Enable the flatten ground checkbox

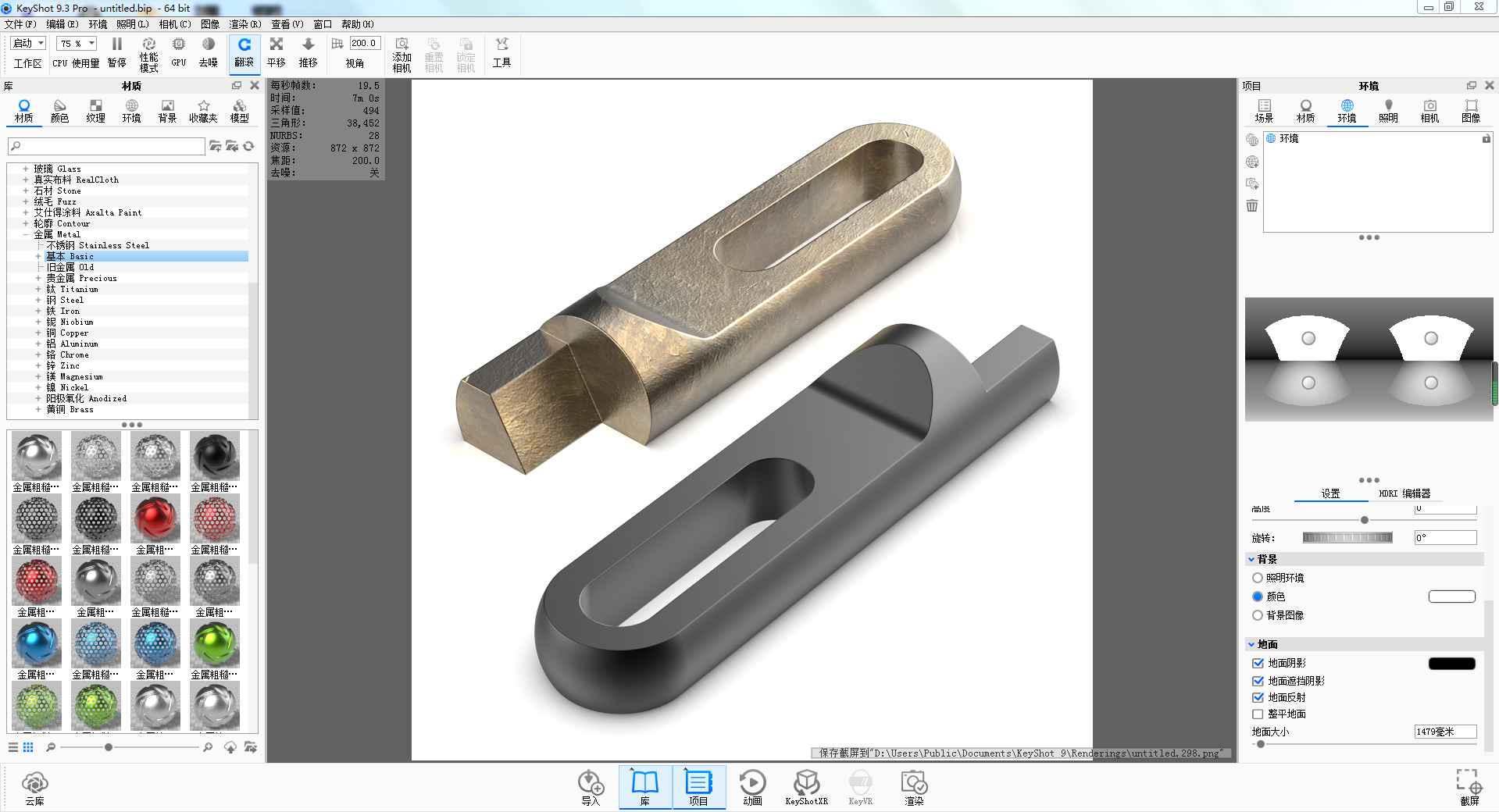[1258, 714]
